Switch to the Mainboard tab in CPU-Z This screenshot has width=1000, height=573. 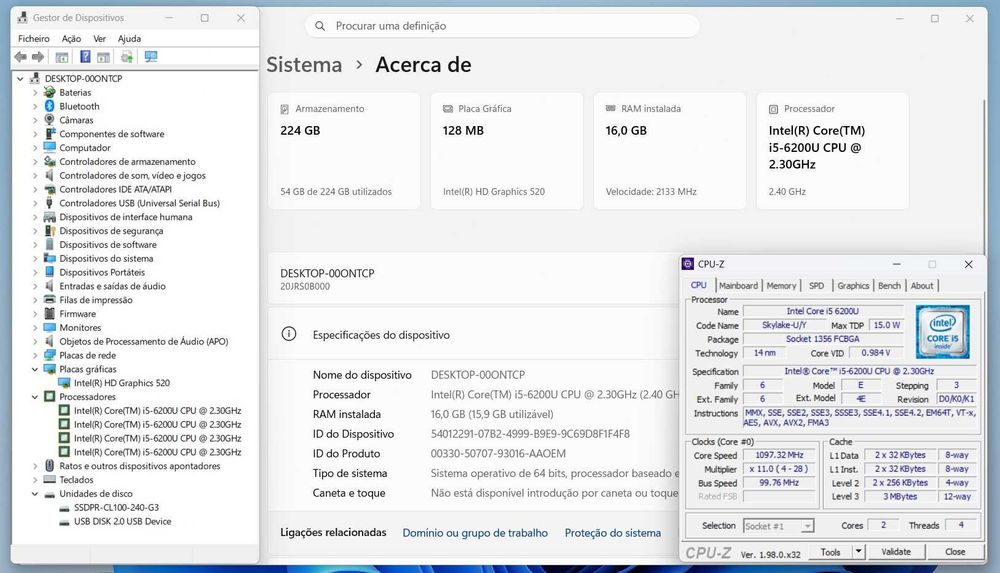[x=738, y=285]
